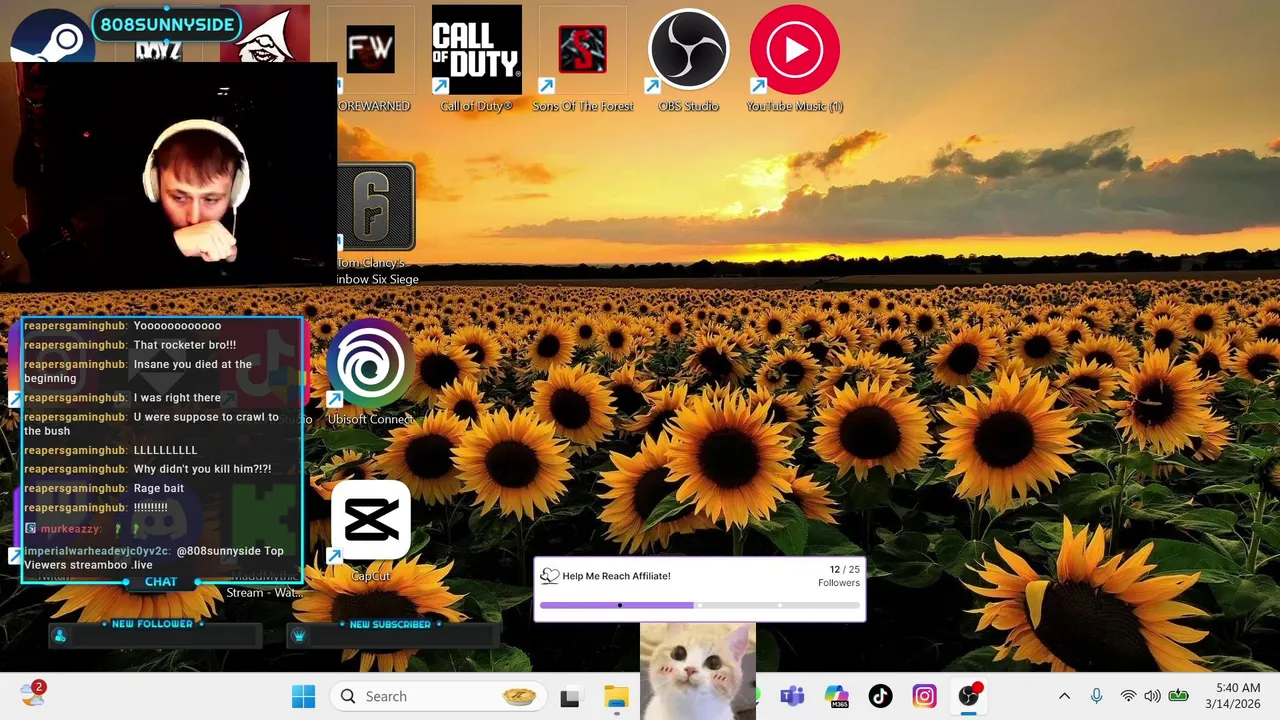Click the "Help Me Reach Affiliate!" text
The width and height of the screenshot is (1280, 720).
pyautogui.click(x=616, y=576)
